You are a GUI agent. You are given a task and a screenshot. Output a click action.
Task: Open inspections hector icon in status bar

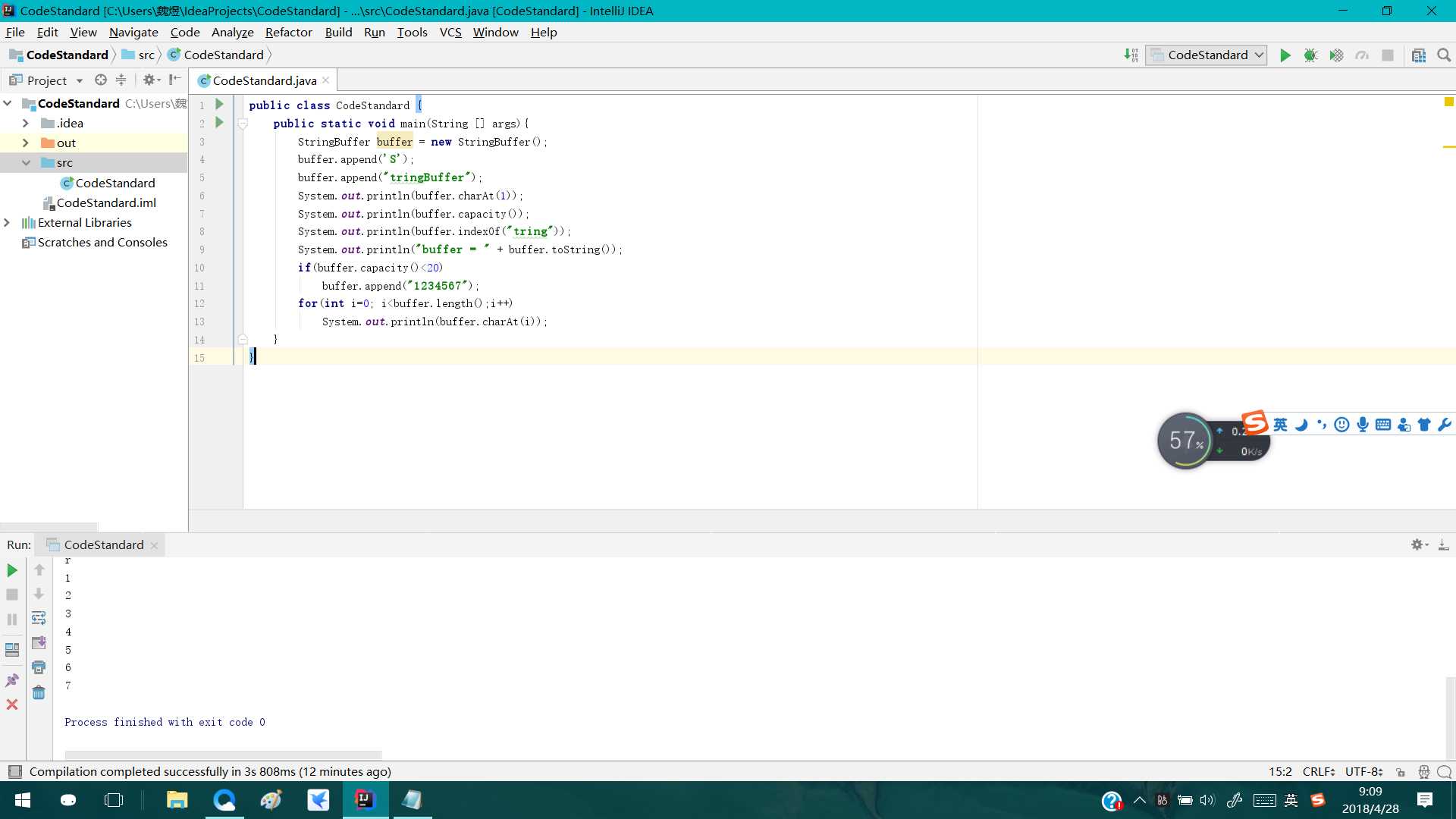[x=1423, y=772]
